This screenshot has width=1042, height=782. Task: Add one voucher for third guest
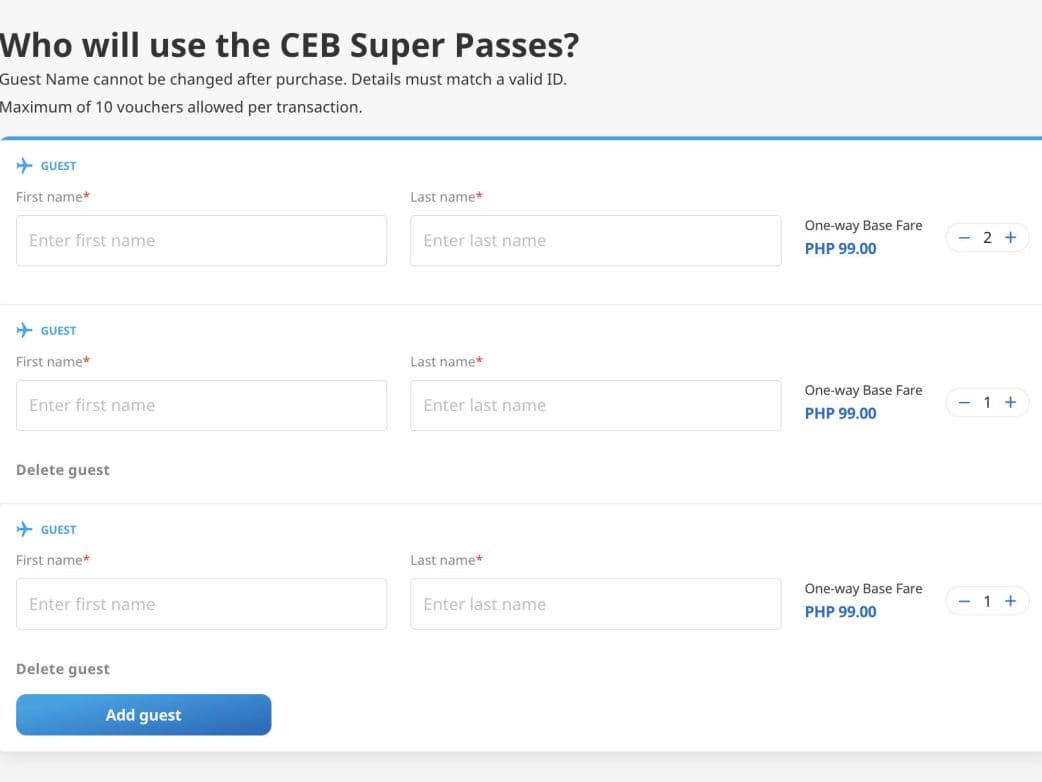coord(1010,601)
